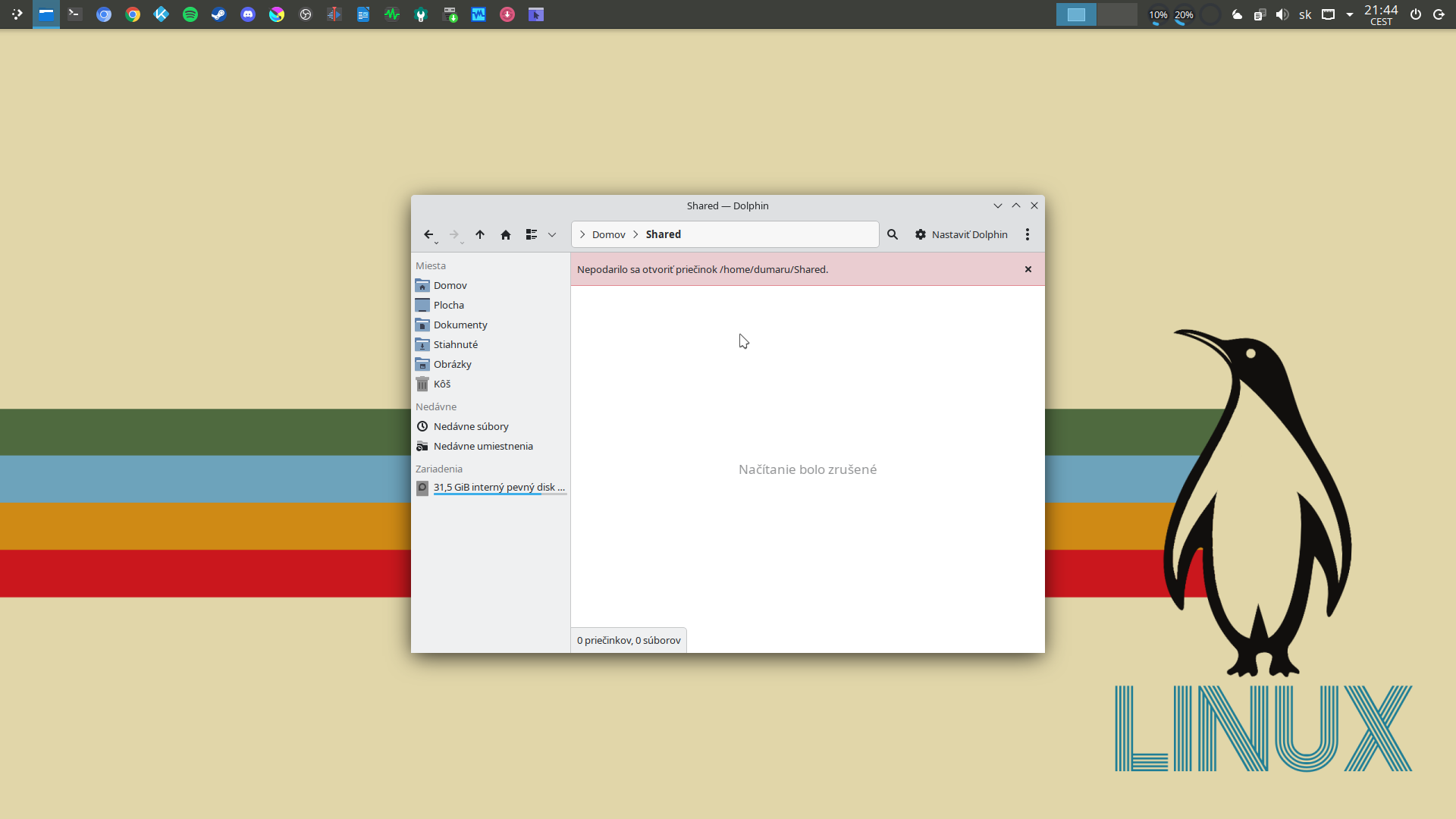1456x819 pixels.
Task: Switch to second virtual desktop in pager
Action: pyautogui.click(x=1117, y=14)
